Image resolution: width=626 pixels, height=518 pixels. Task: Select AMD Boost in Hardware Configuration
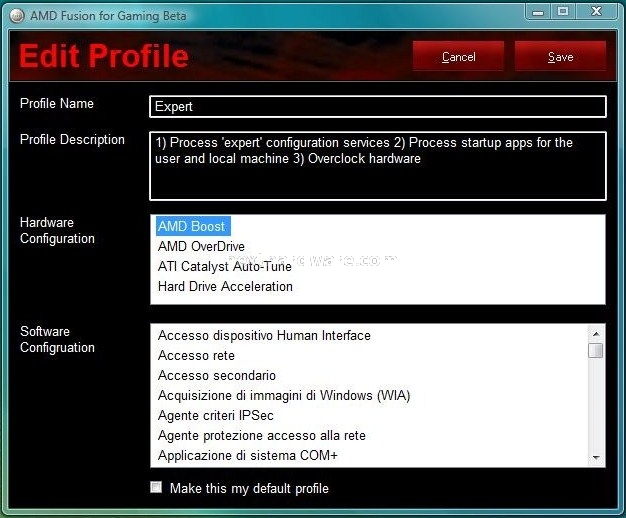193,226
